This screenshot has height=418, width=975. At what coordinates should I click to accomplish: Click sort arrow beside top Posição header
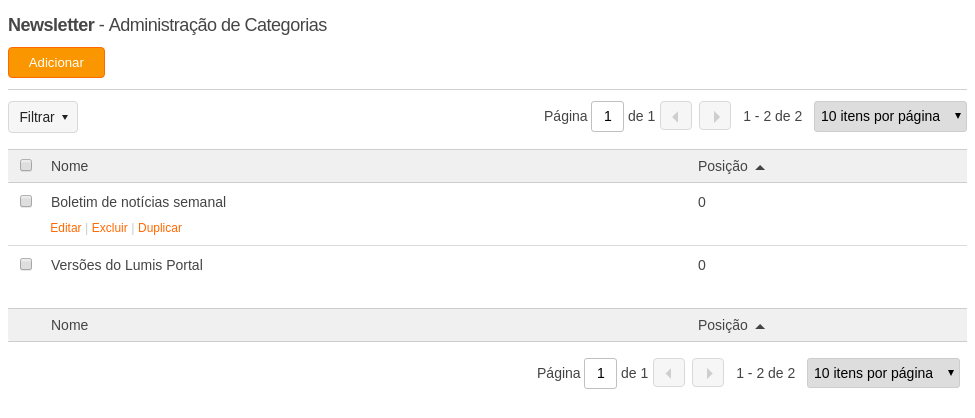click(x=760, y=167)
